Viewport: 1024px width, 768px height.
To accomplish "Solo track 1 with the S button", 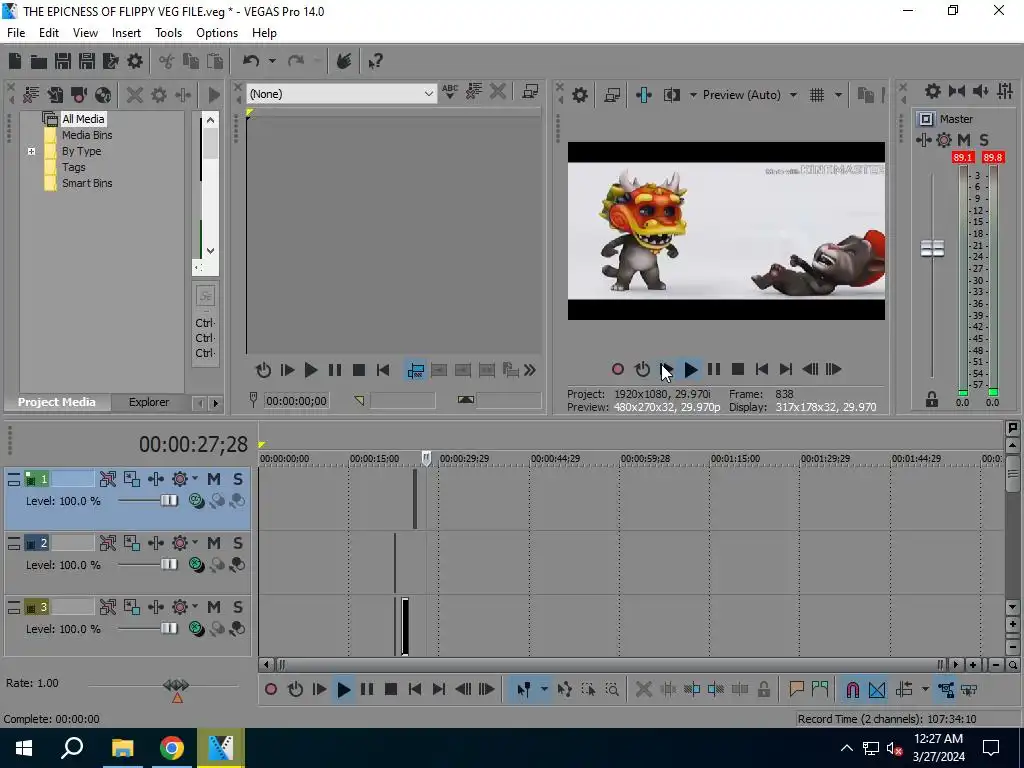I will click(x=238, y=479).
